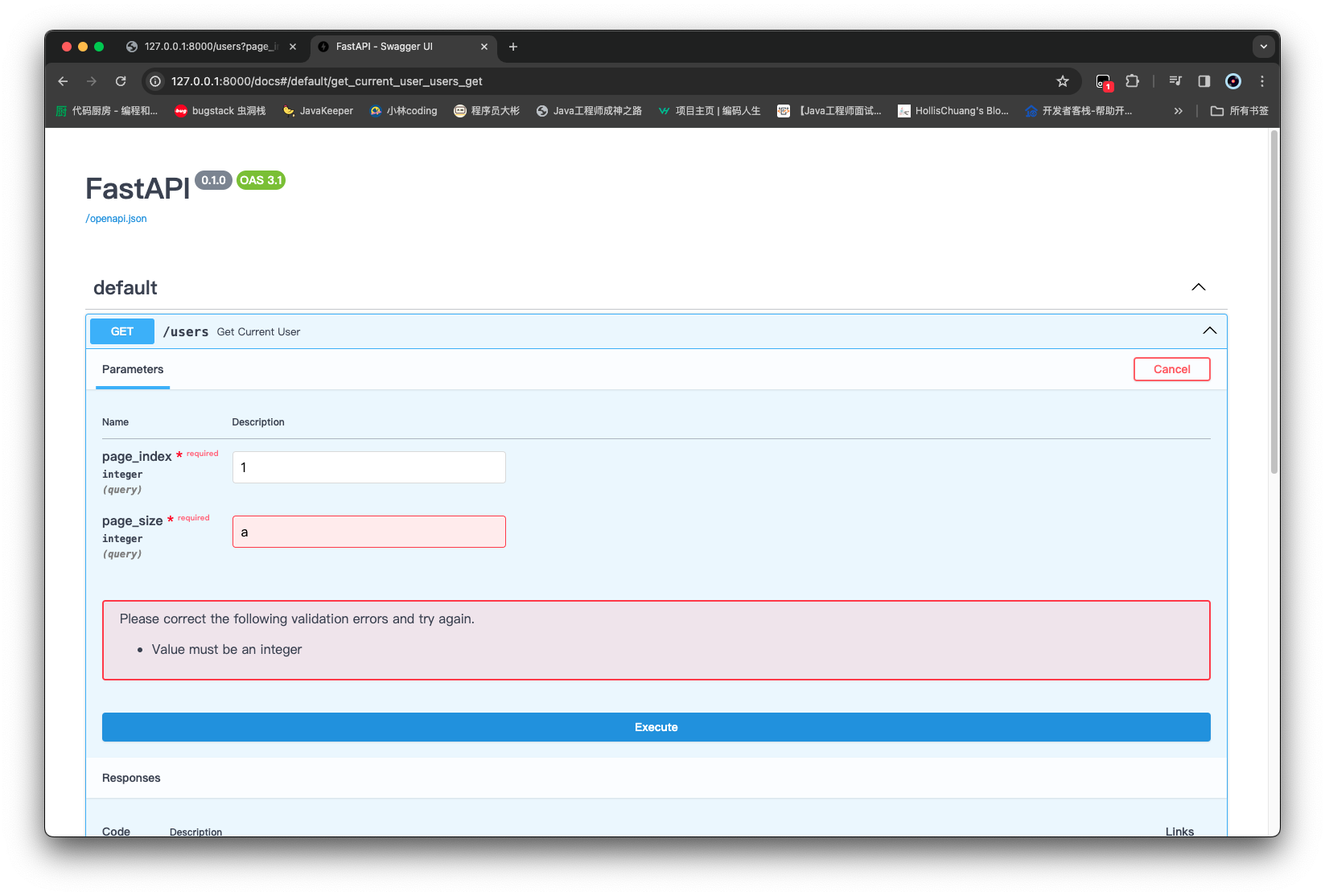Open the Chrome profile avatar

(1233, 81)
